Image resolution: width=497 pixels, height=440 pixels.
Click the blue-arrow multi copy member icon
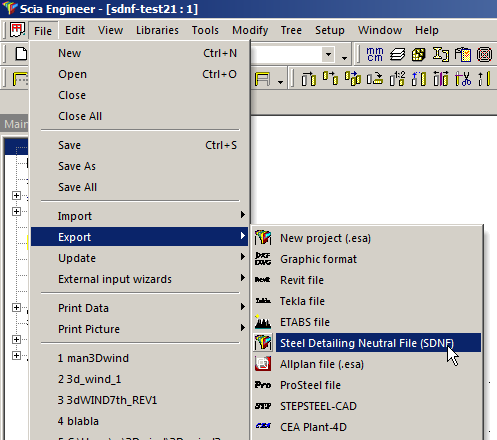click(353, 79)
